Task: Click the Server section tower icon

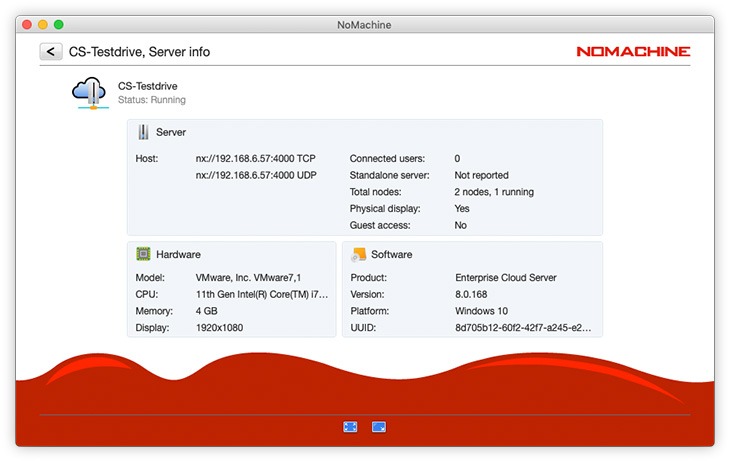Action: click(x=144, y=132)
